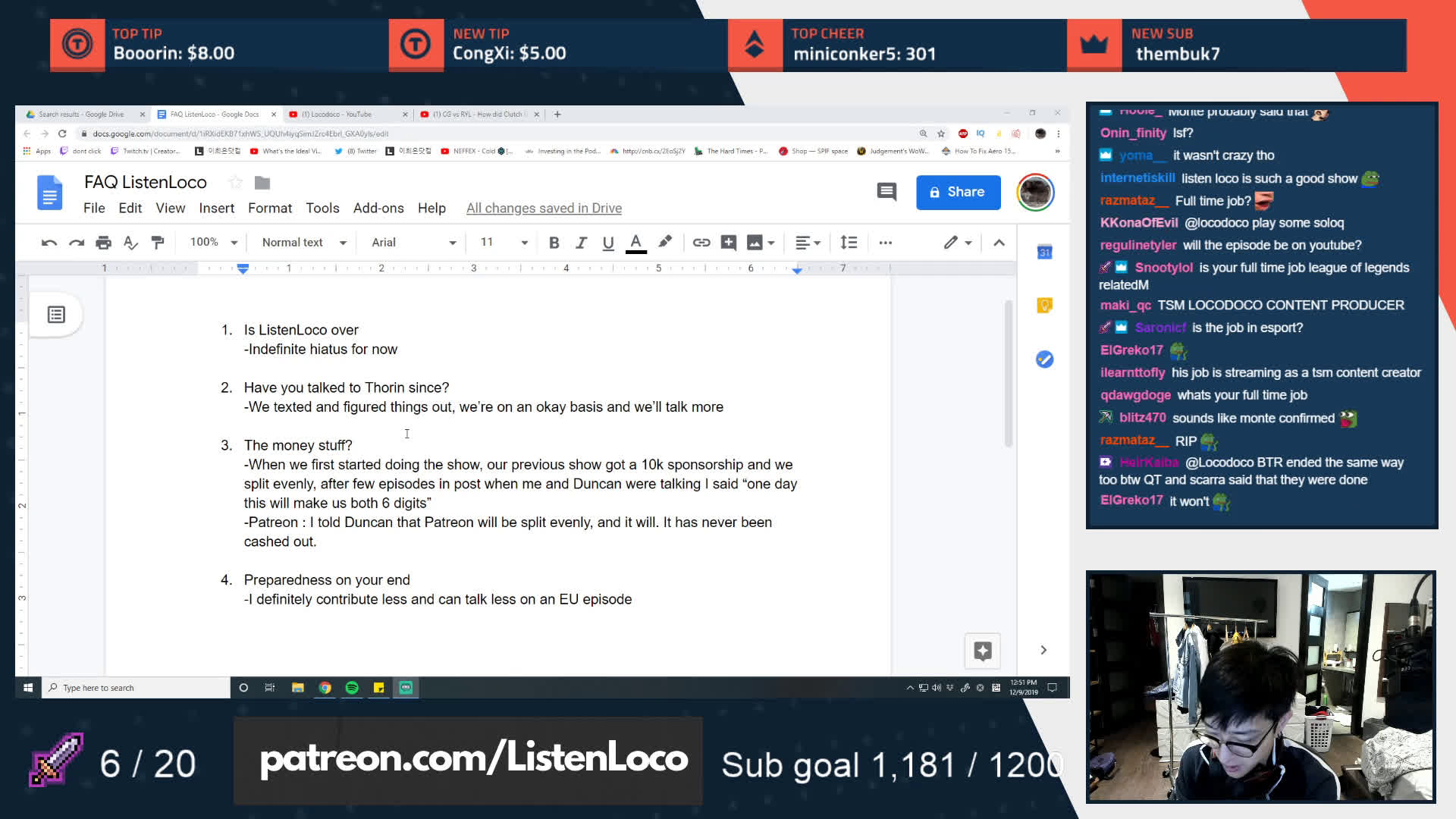Click All changes saved in Drive link
This screenshot has width=1456, height=819.
544,208
